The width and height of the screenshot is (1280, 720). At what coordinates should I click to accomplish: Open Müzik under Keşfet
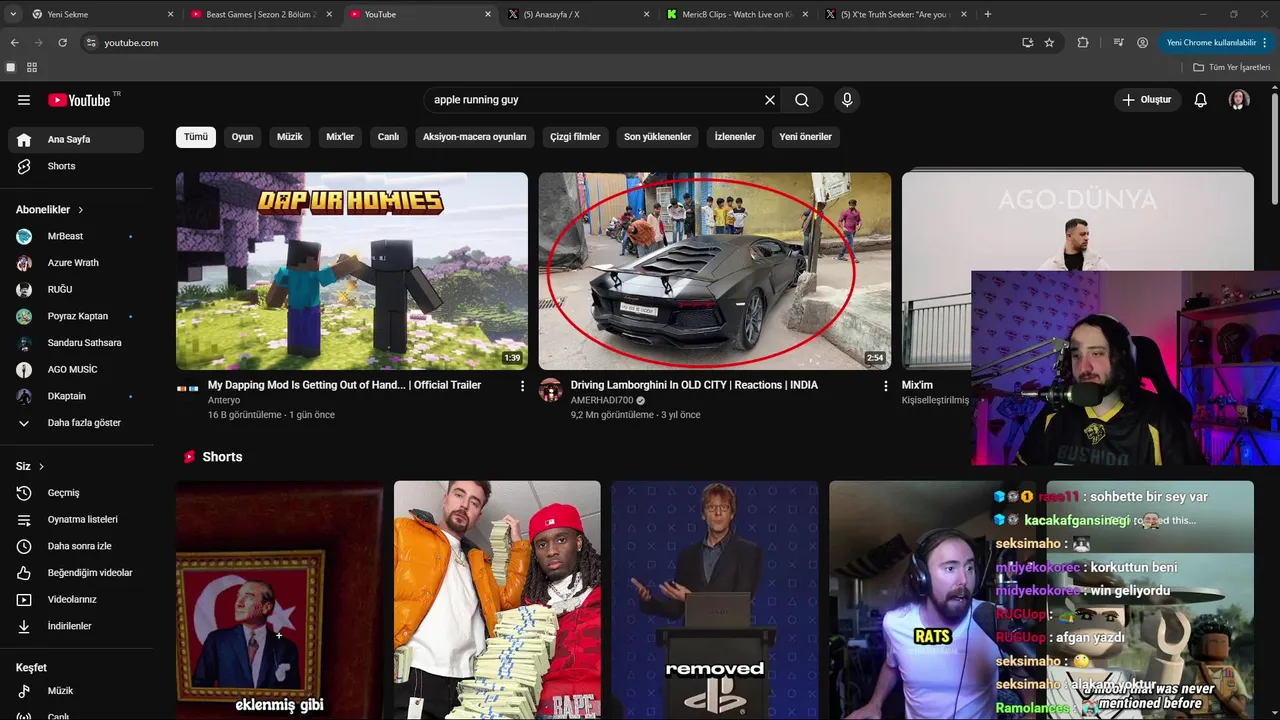76,691
